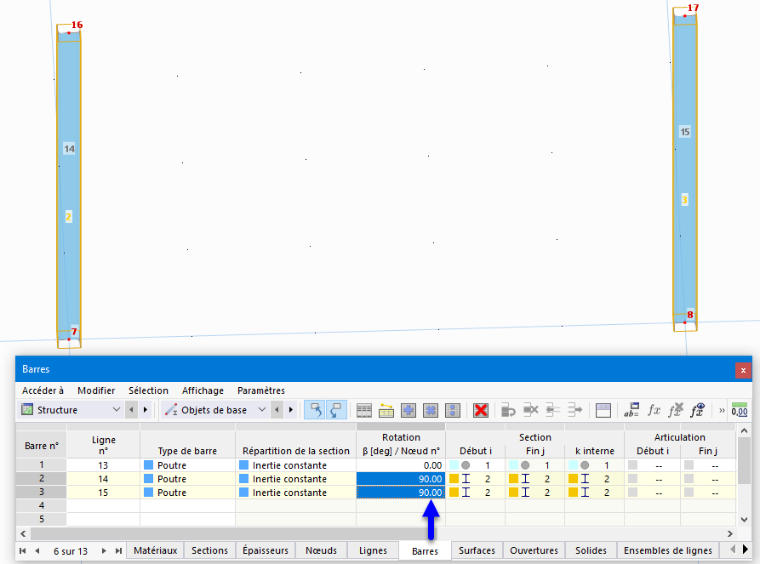
Task: Click Inertie constante cell in row 3
Action: coord(296,492)
